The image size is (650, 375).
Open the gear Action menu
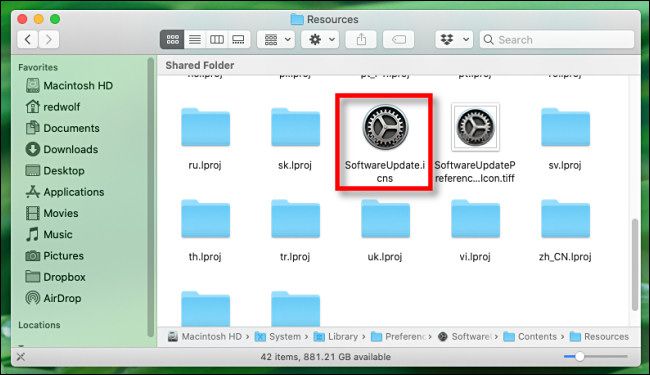[x=320, y=40]
